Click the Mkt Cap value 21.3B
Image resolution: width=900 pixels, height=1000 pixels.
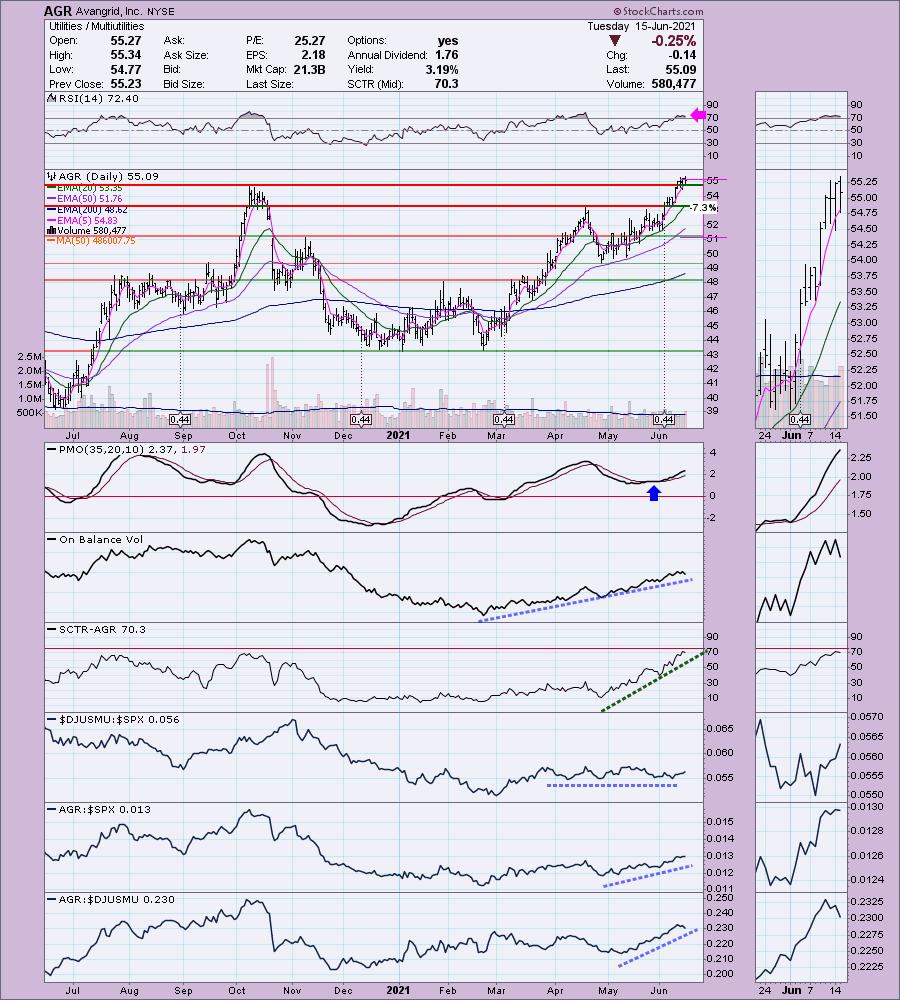click(309, 69)
